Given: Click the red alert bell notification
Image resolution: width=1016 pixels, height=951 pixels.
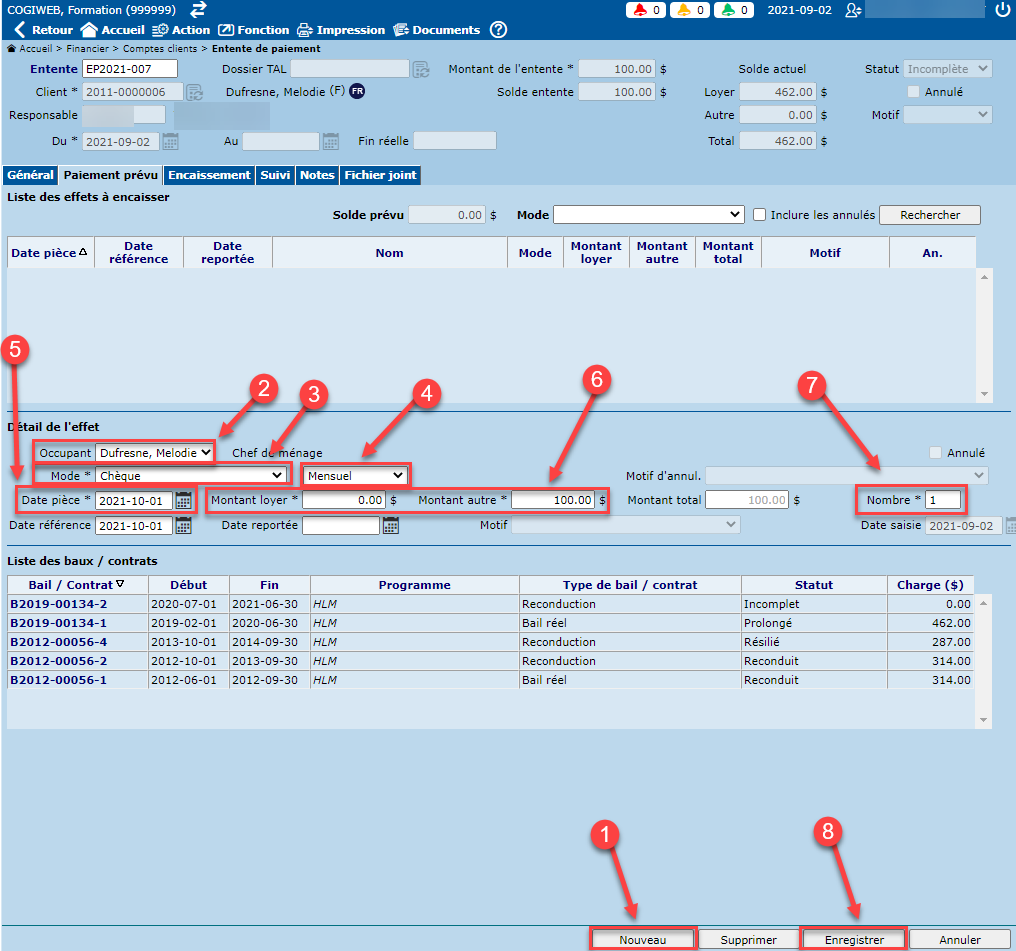Looking at the screenshot, I should 644,10.
